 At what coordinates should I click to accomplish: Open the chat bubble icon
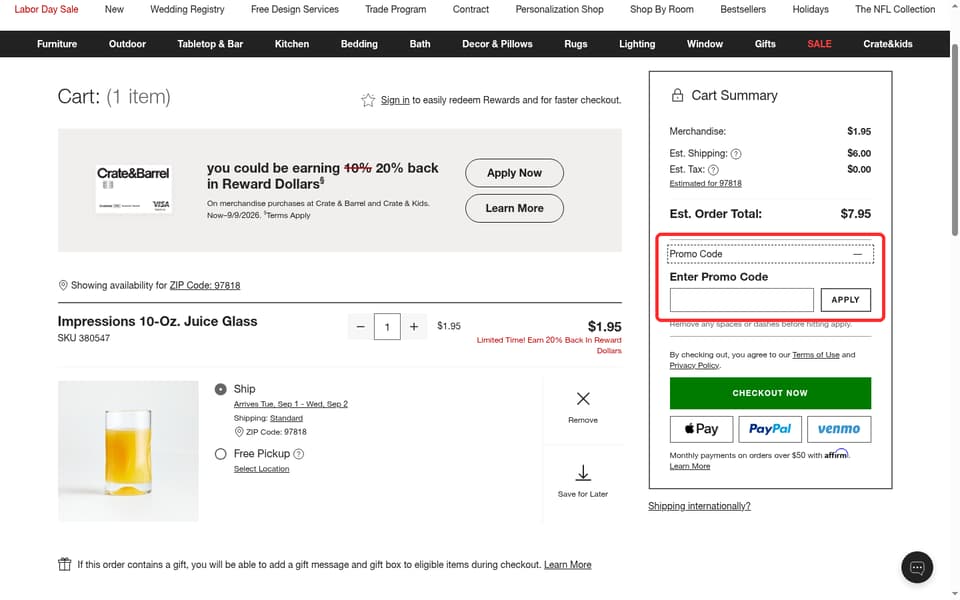pos(917,567)
